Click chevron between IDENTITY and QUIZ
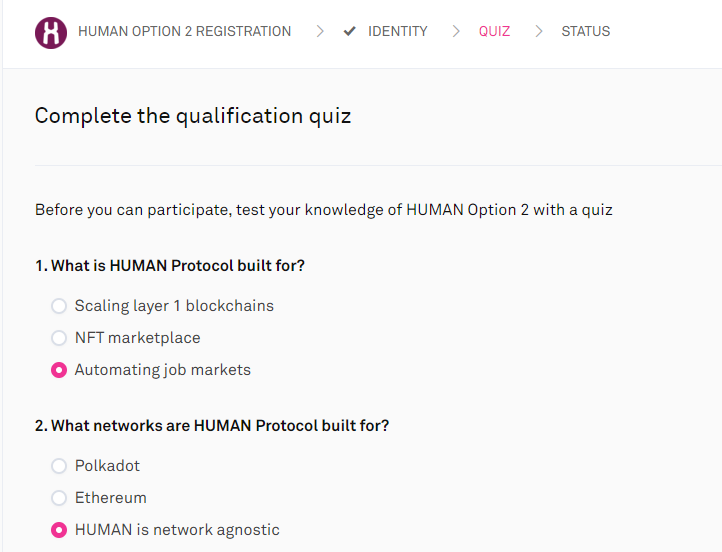Screen dimensions: 722x552 pos(455,31)
